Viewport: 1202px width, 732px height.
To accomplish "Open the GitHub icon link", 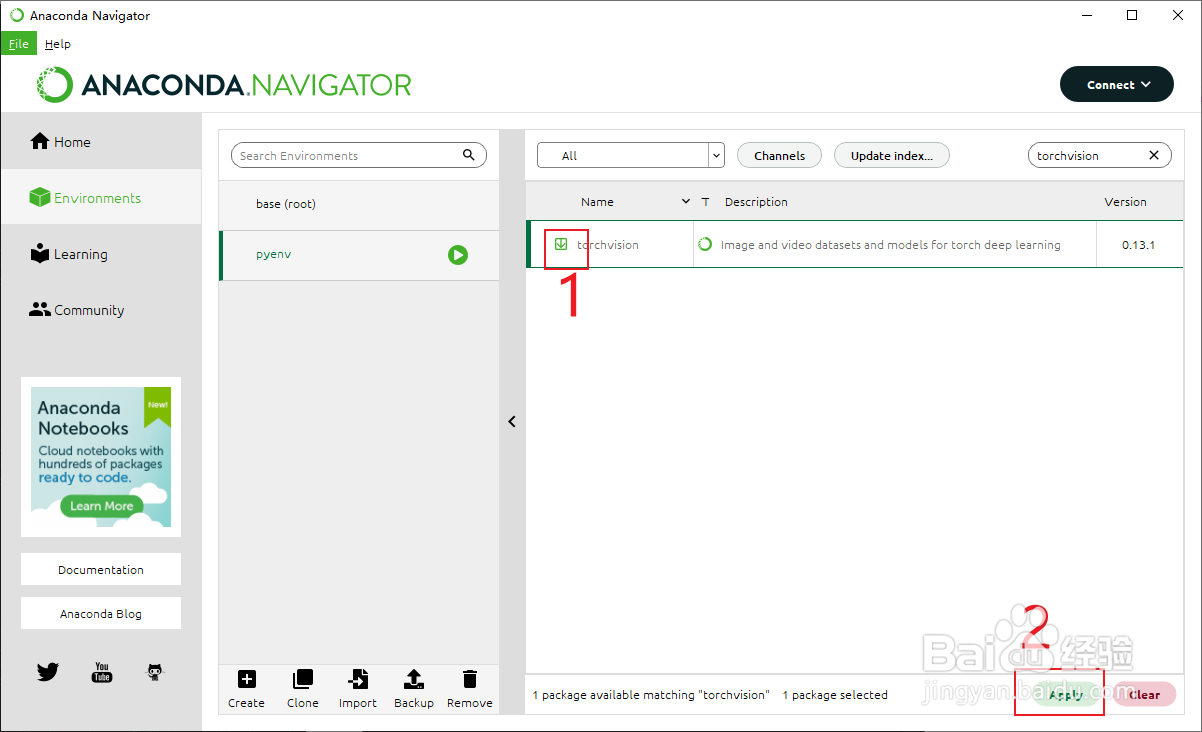I will (154, 672).
